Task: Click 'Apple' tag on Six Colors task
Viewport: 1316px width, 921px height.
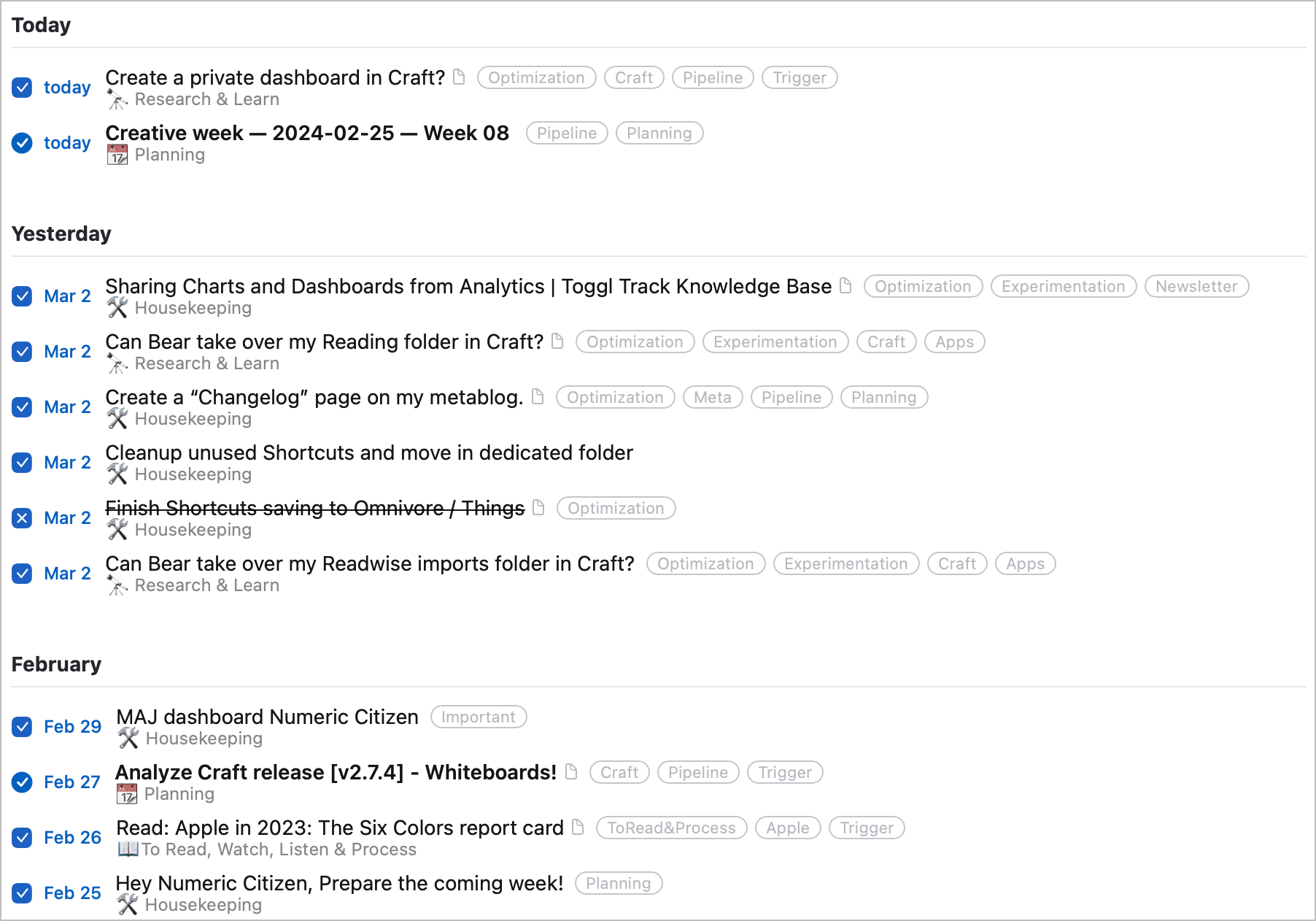Action: coord(788,828)
